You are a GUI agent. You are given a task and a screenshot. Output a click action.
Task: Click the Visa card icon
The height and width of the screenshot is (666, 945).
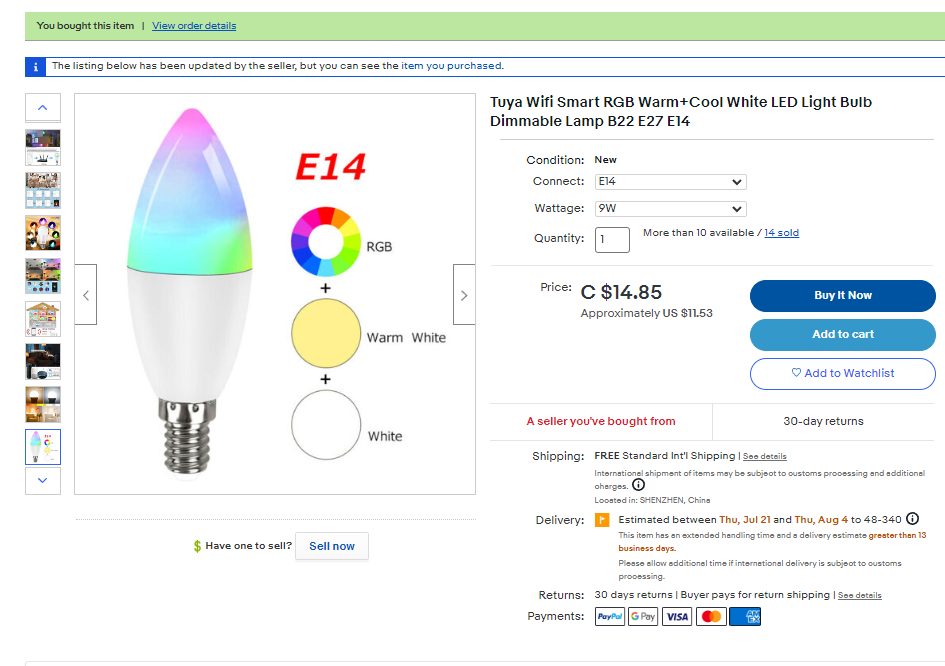[x=677, y=617]
